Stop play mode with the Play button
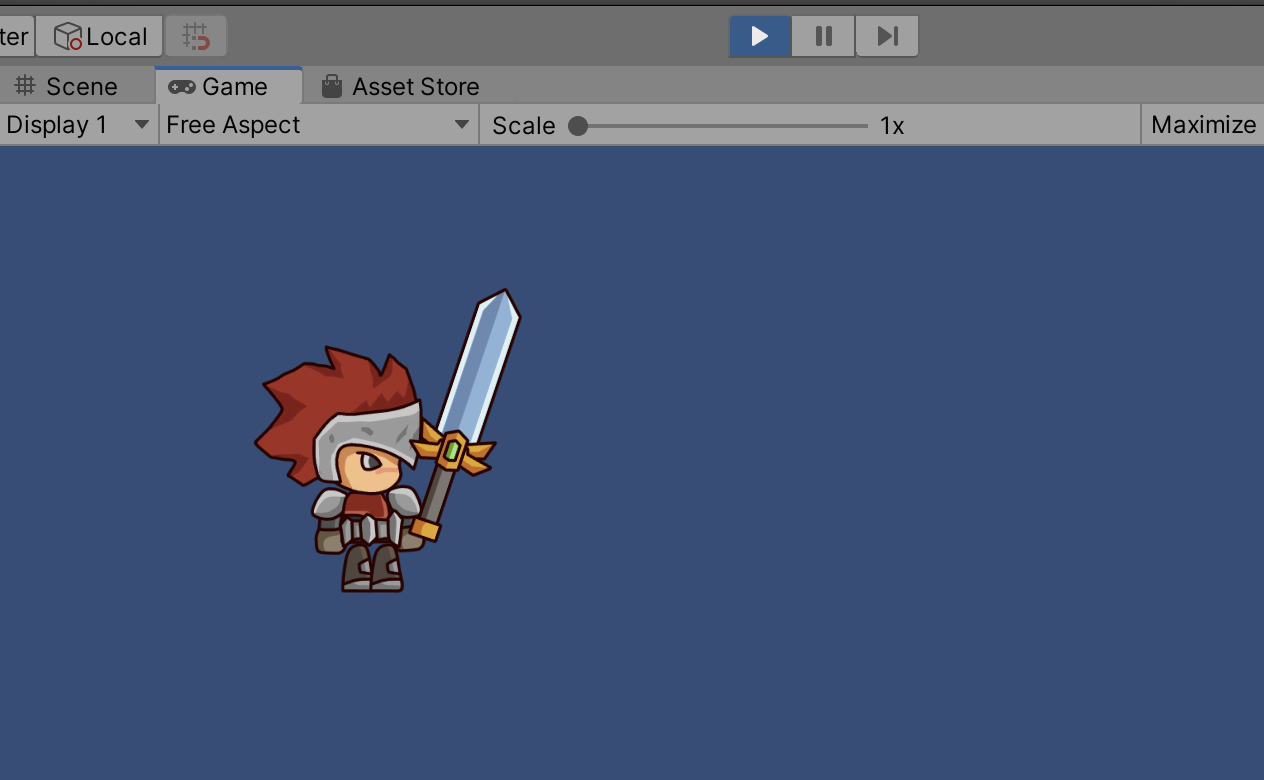Image resolution: width=1264 pixels, height=780 pixels. pyautogui.click(x=760, y=37)
